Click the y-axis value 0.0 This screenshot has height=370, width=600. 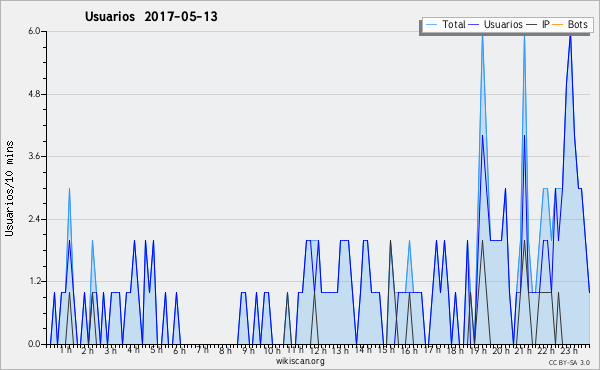(34, 344)
